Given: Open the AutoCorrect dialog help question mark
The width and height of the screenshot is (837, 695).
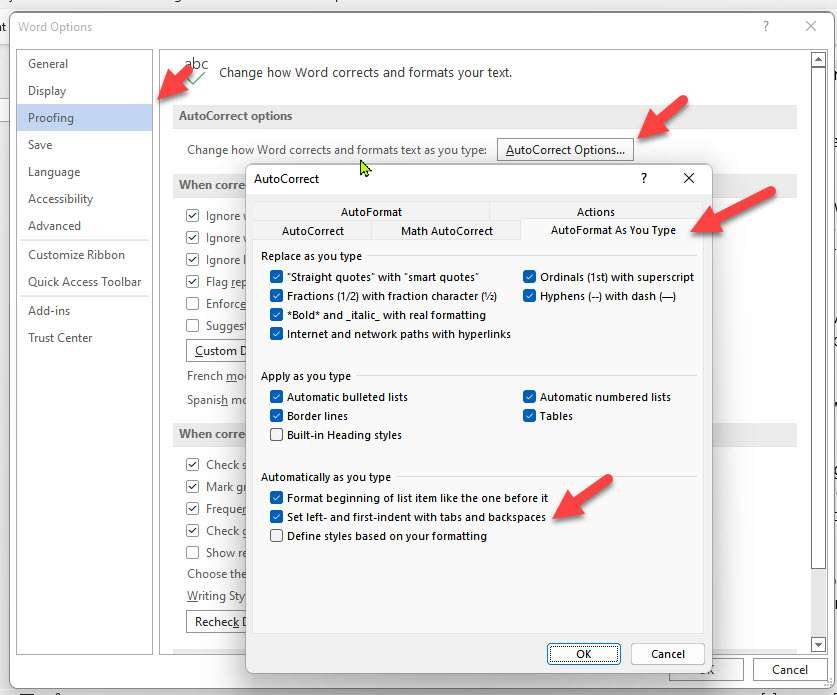Looking at the screenshot, I should [x=644, y=178].
